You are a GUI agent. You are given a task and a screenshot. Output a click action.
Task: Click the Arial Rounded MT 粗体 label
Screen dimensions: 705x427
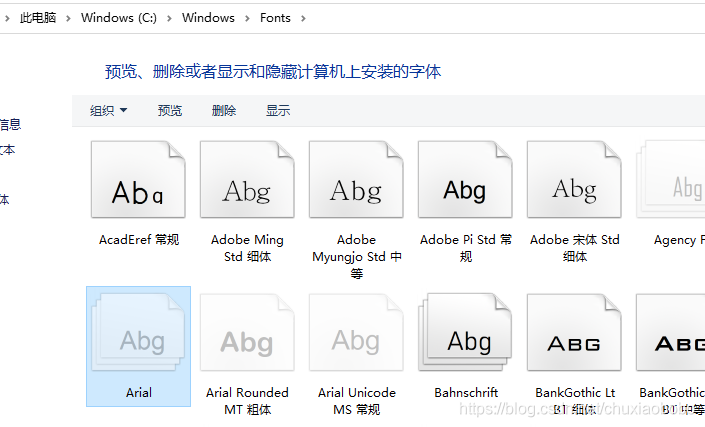(247, 401)
